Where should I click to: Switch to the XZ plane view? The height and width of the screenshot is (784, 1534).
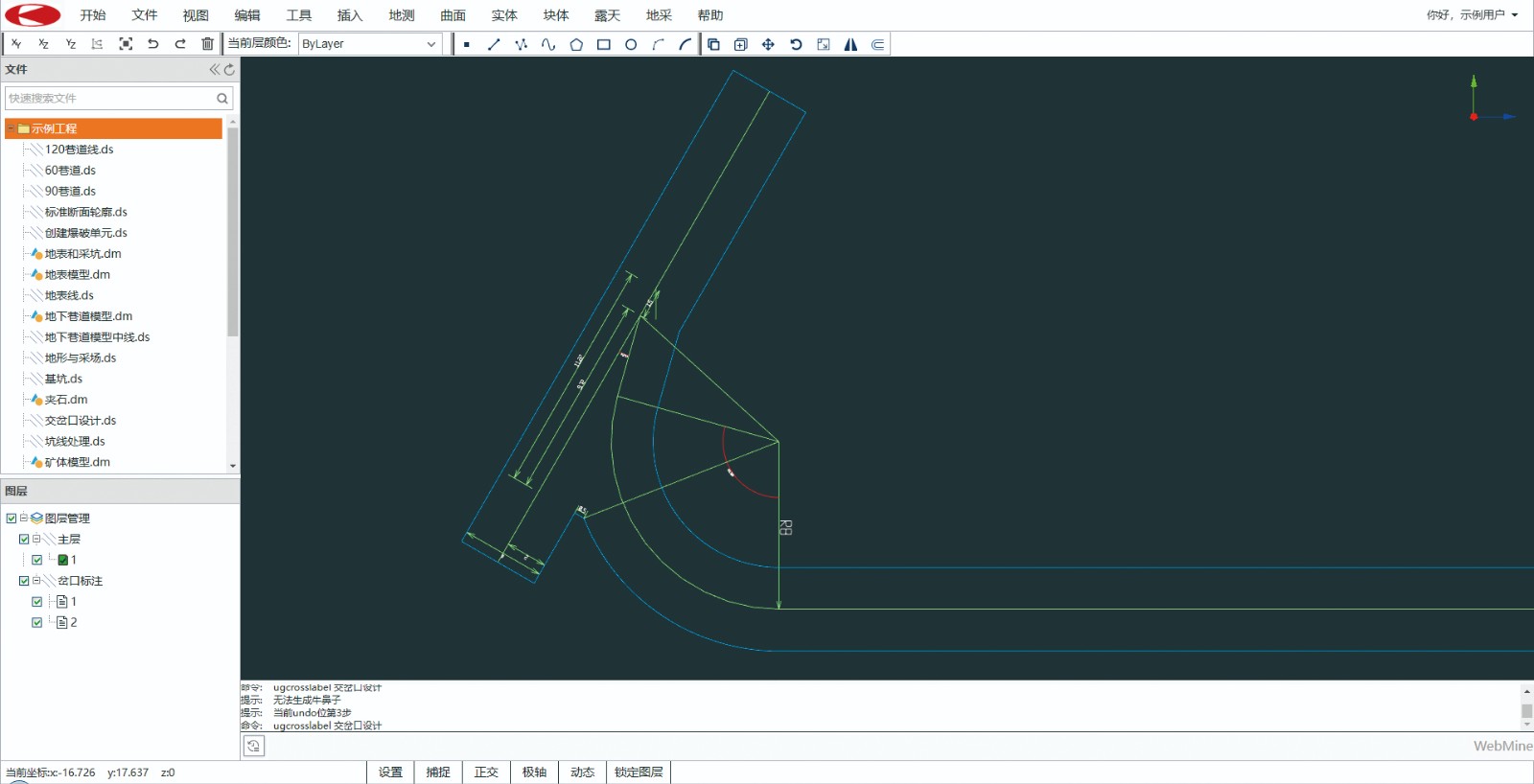point(43,44)
